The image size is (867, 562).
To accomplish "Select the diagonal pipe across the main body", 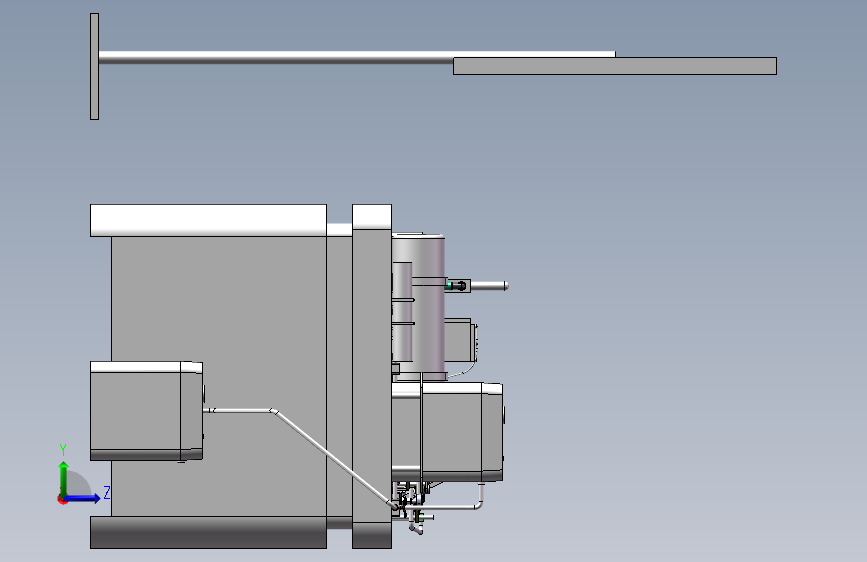I will [x=332, y=456].
